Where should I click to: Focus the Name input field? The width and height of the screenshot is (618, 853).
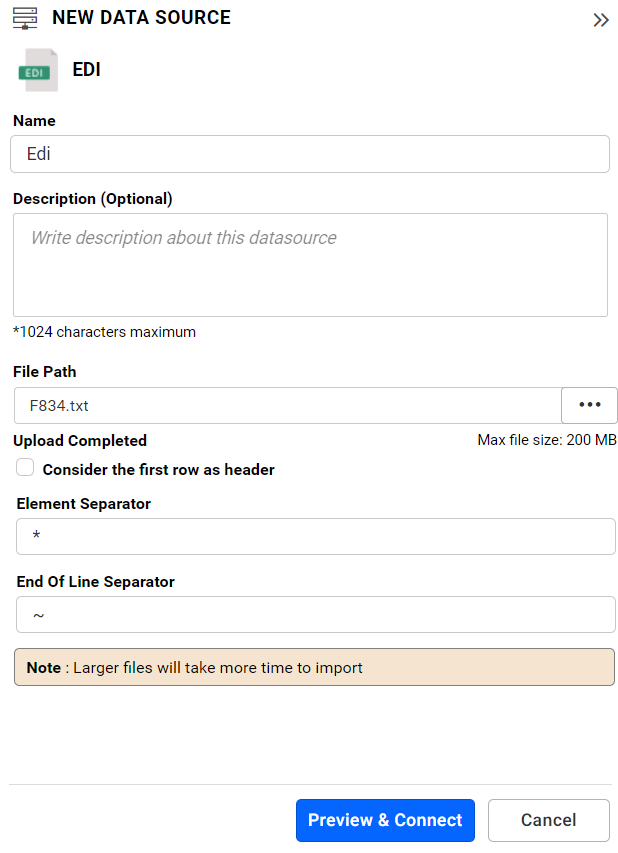(310, 154)
